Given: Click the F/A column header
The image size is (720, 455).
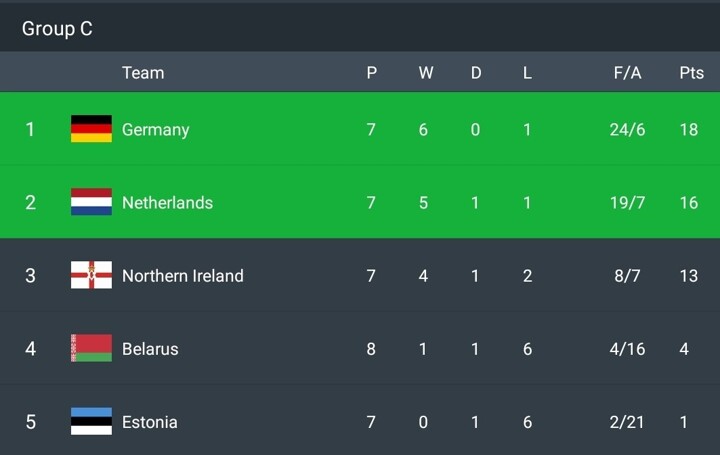Looking at the screenshot, I should pyautogui.click(x=627, y=72).
